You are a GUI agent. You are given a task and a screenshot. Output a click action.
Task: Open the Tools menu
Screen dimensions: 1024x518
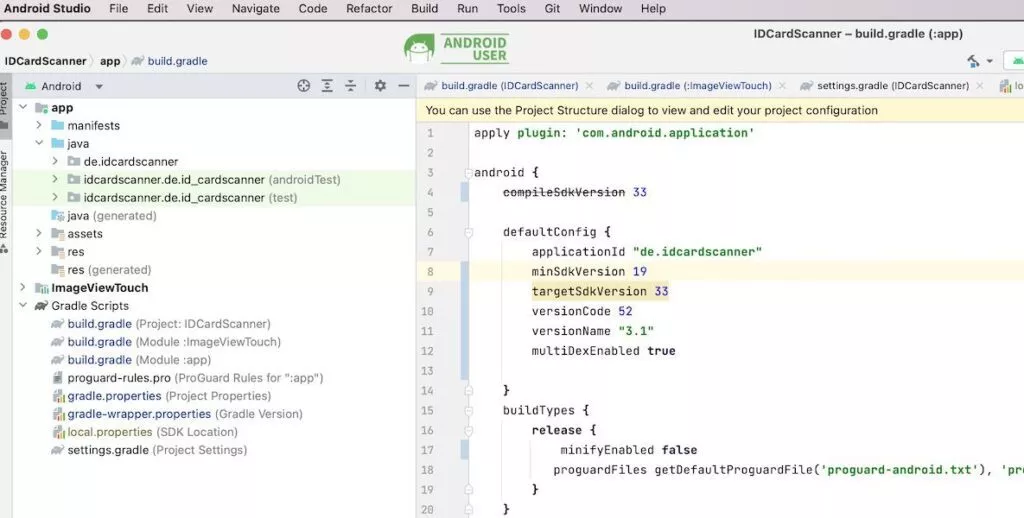coord(511,8)
